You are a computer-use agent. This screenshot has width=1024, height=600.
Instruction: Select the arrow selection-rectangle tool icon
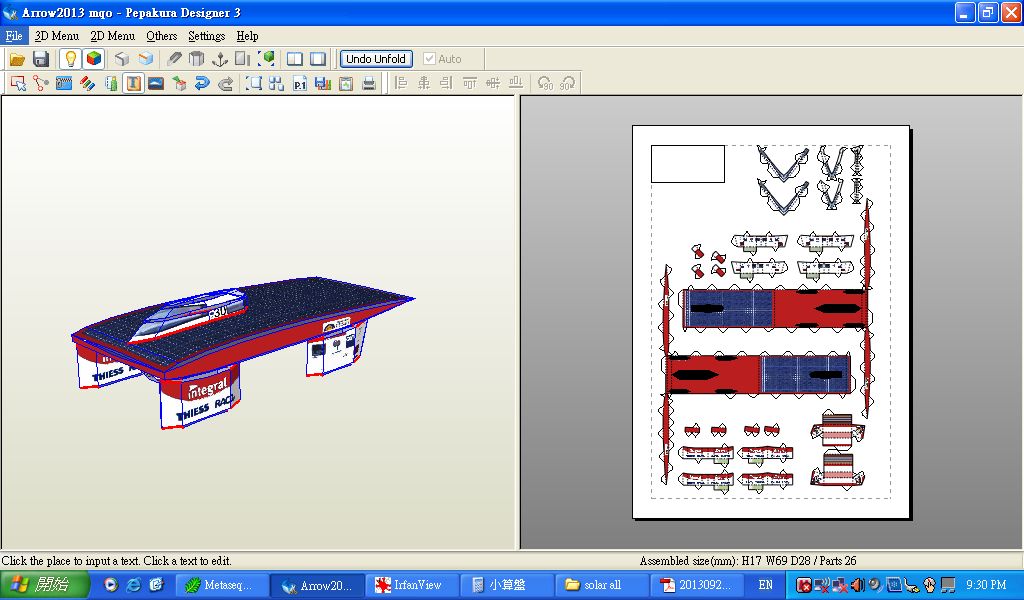(18, 83)
